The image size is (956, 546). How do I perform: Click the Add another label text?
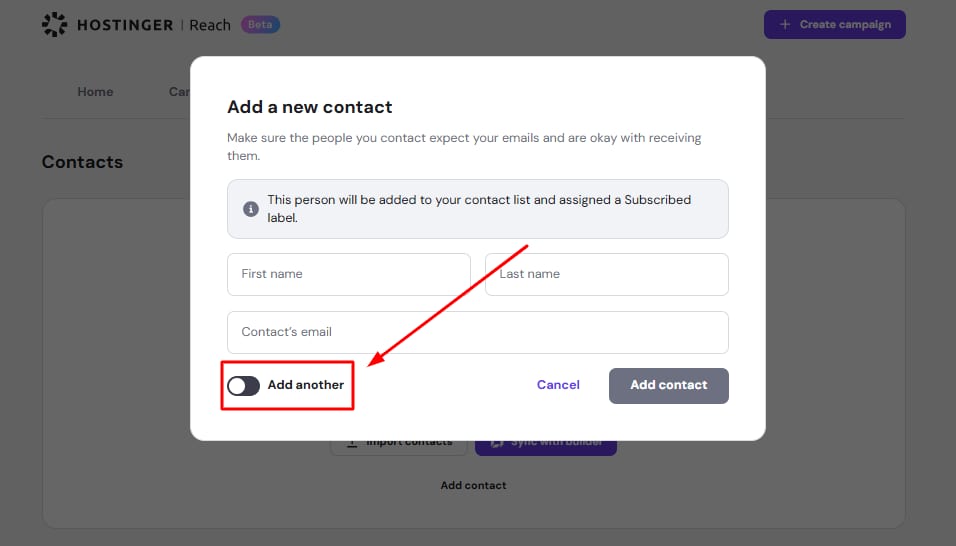pyautogui.click(x=305, y=385)
